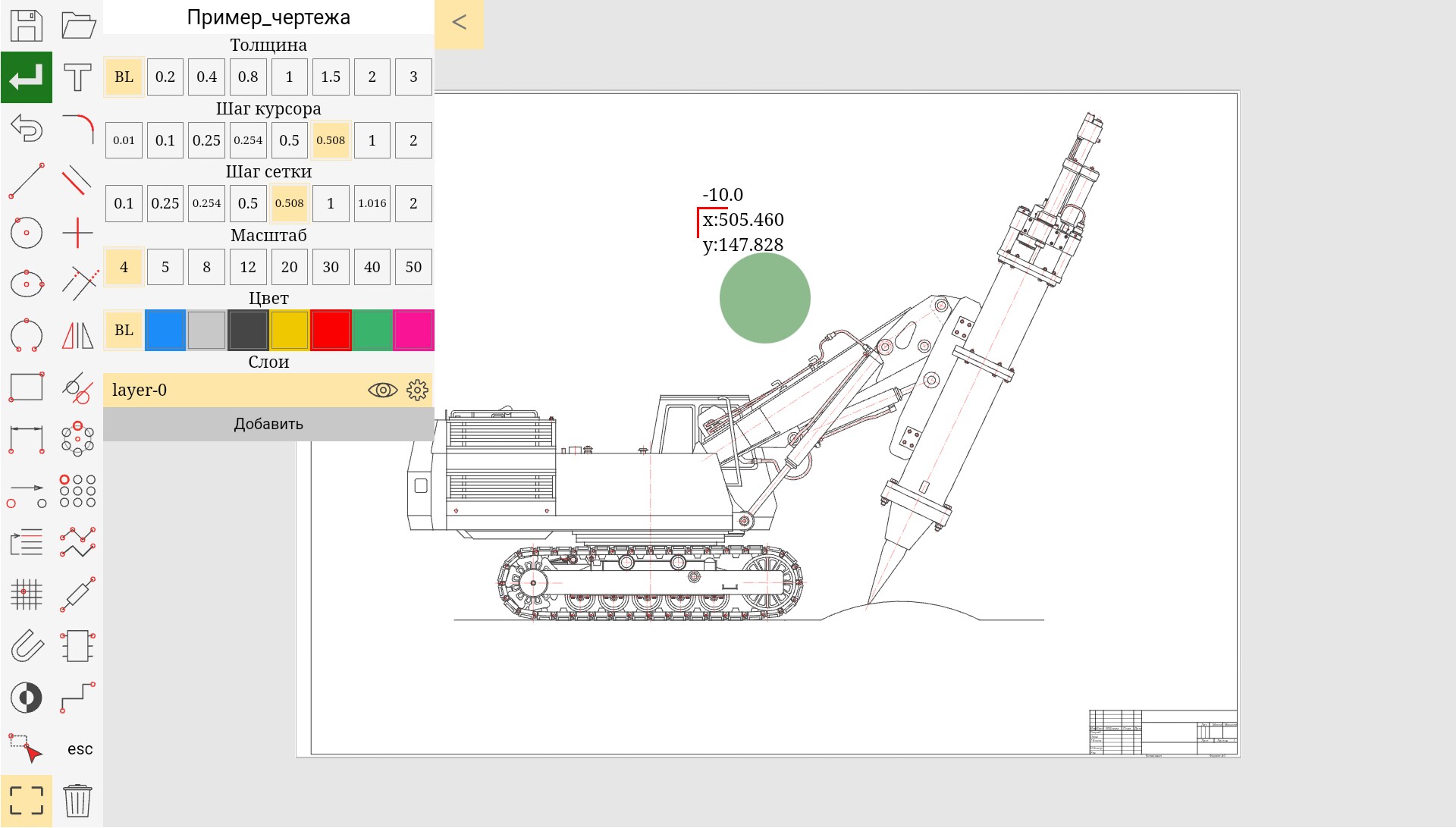The width and height of the screenshot is (1456, 828).
Task: Choose the BL color option
Action: (x=124, y=330)
